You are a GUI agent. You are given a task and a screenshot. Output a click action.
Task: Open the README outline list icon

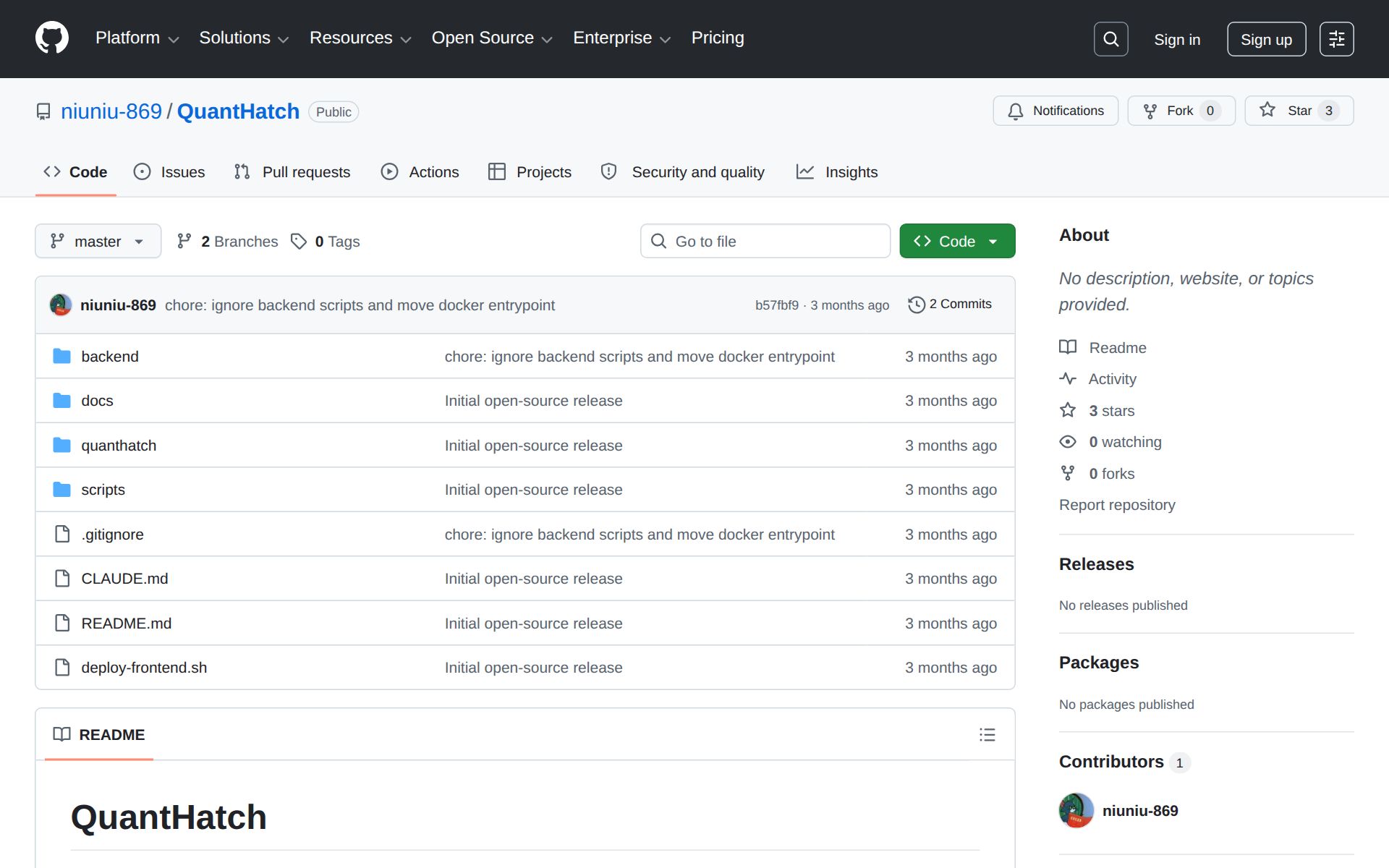[987, 735]
